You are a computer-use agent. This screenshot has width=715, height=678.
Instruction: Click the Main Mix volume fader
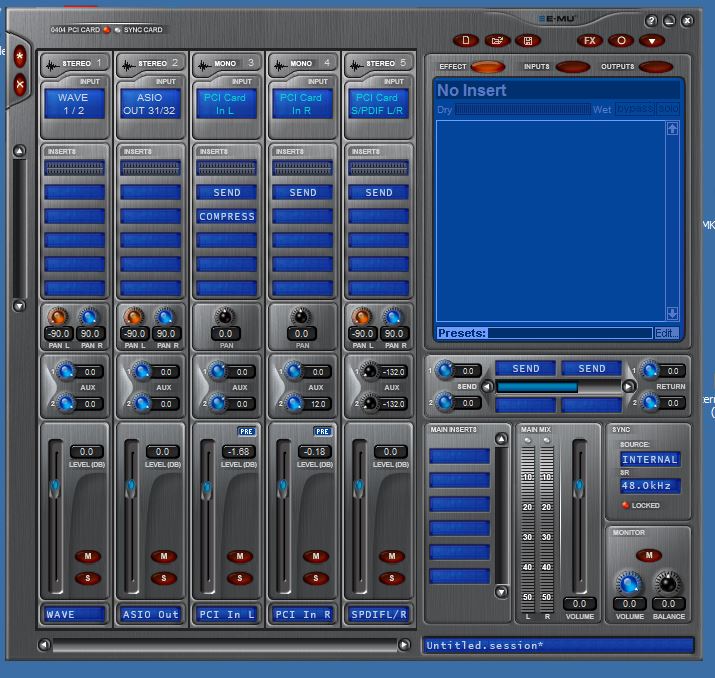click(x=579, y=487)
